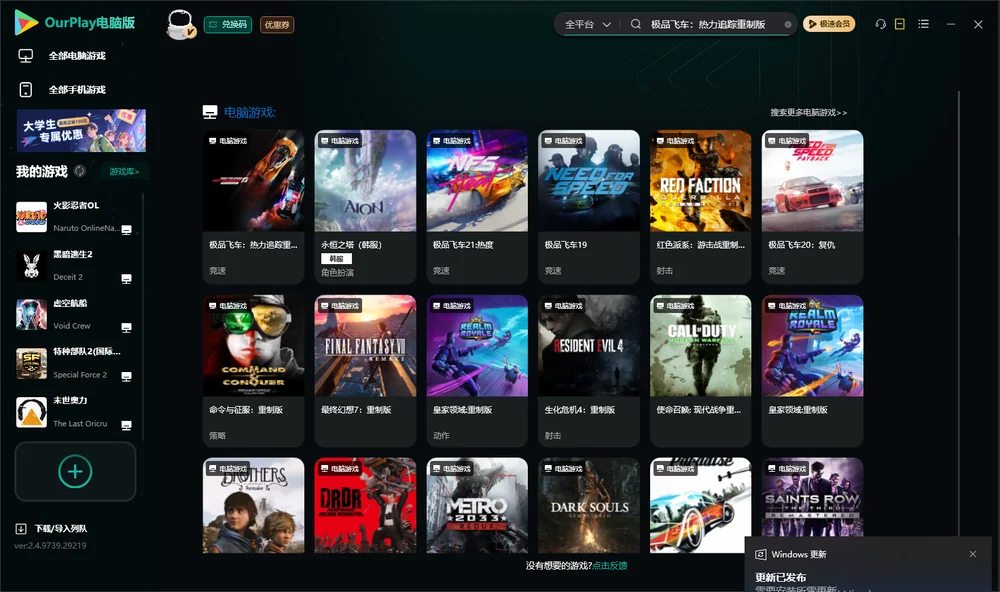This screenshot has height=592, width=1000.
Task: Open the 游戏库> link
Action: [124, 172]
